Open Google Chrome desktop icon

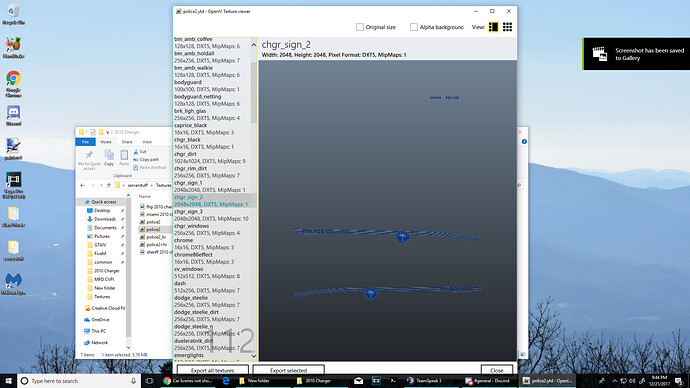[13, 84]
